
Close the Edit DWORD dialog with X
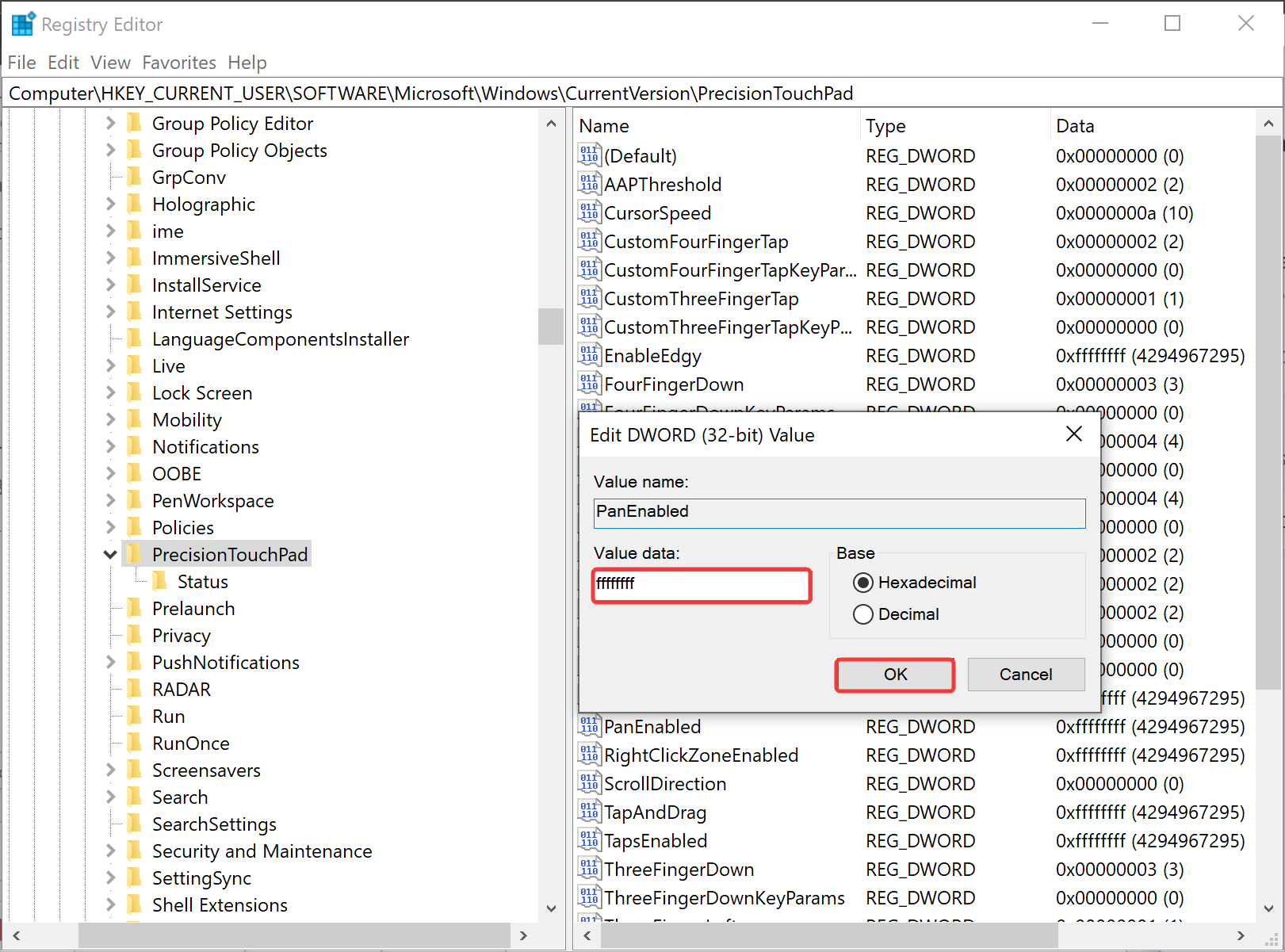(x=1074, y=434)
